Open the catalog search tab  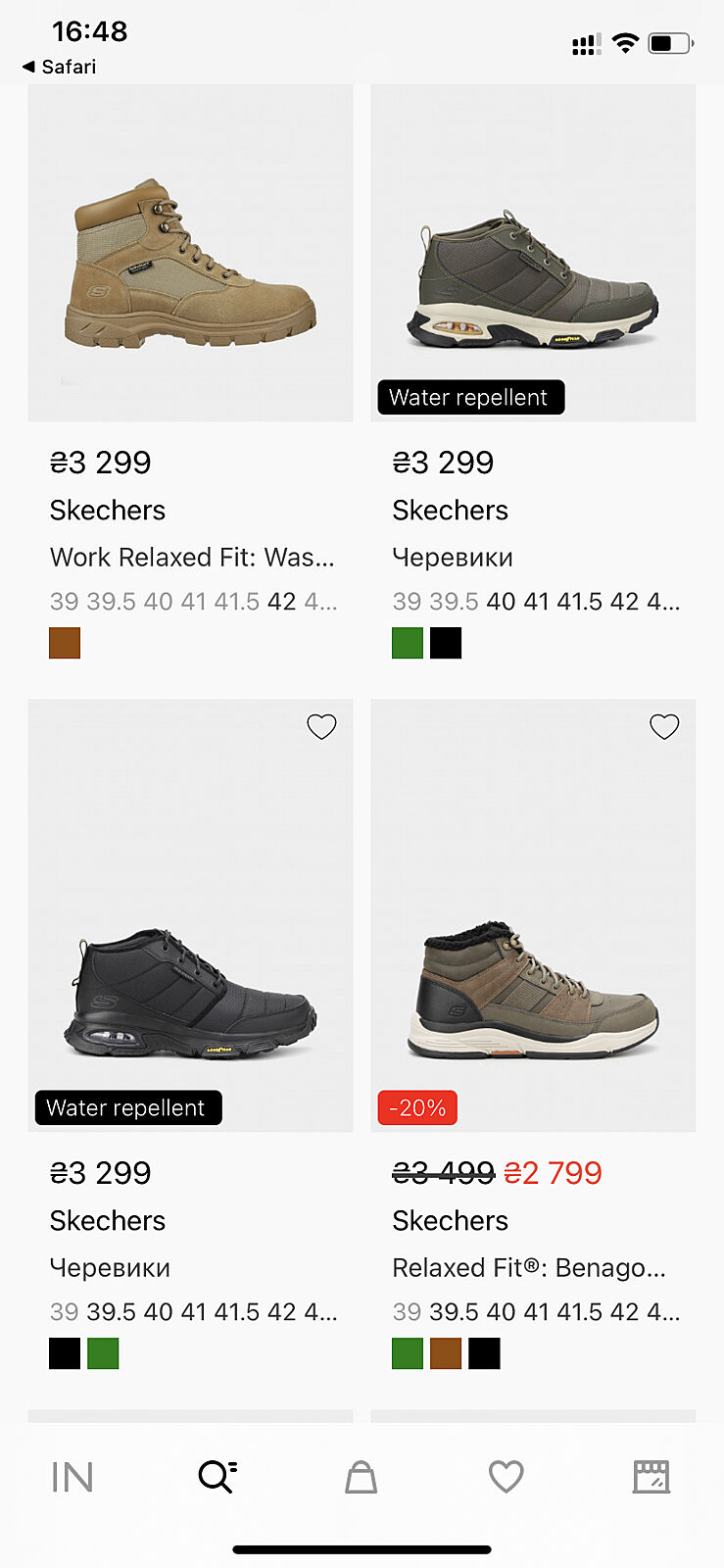pos(217,1476)
